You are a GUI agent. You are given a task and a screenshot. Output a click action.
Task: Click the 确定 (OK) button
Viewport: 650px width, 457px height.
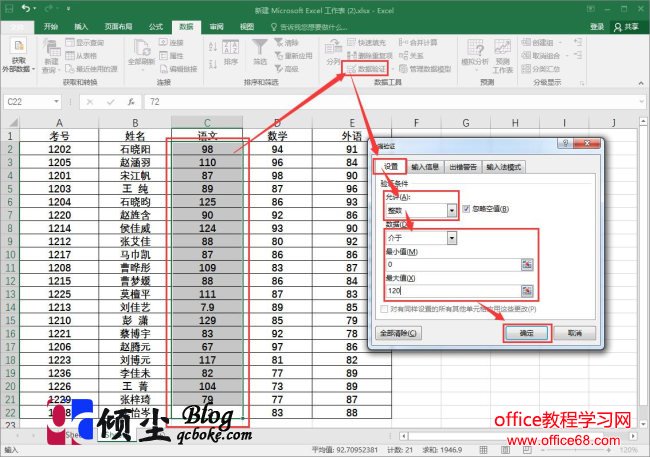click(526, 333)
